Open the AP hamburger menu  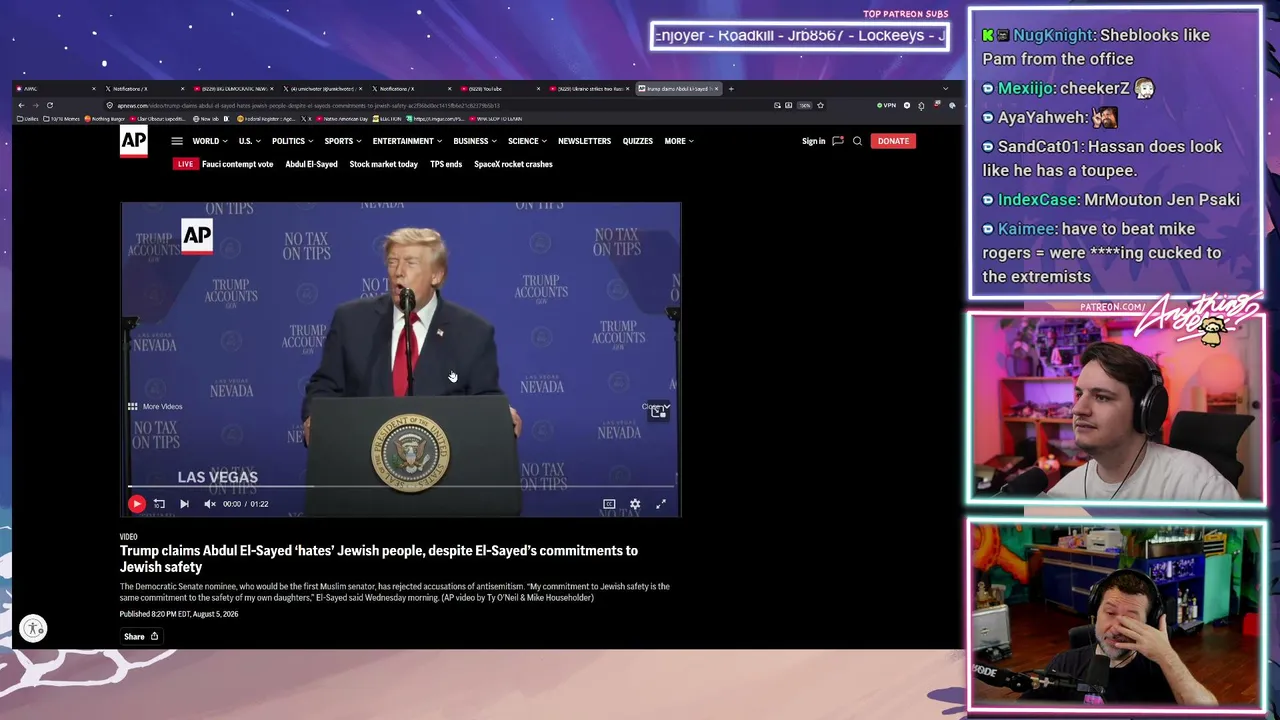(177, 141)
